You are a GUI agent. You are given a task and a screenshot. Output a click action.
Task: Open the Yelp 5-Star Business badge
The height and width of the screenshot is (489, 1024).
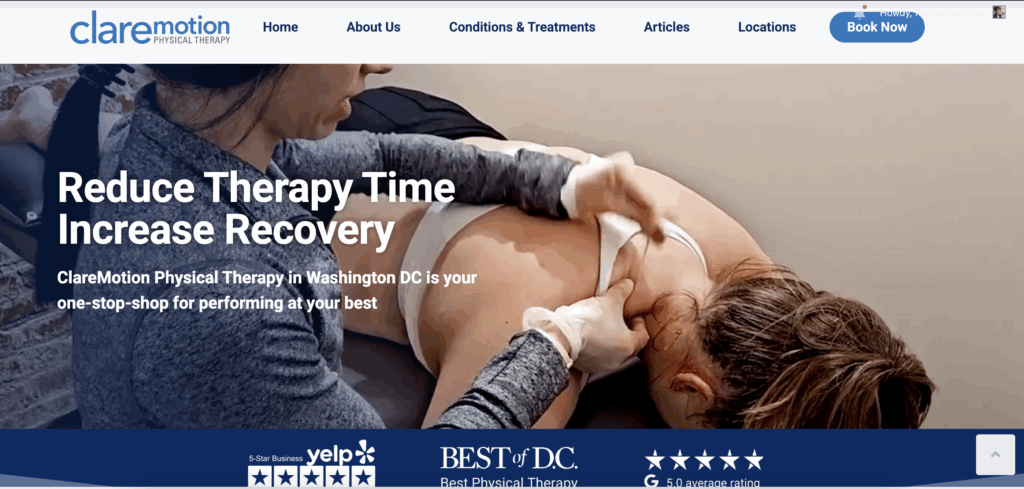[312, 464]
